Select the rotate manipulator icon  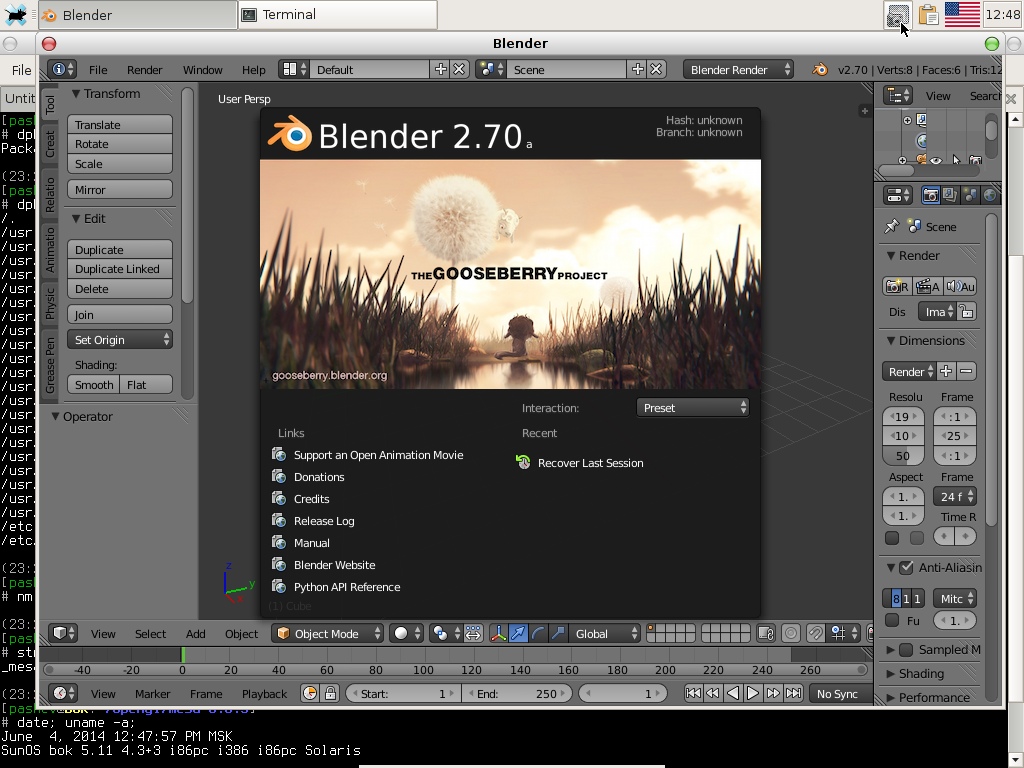[x=538, y=633]
